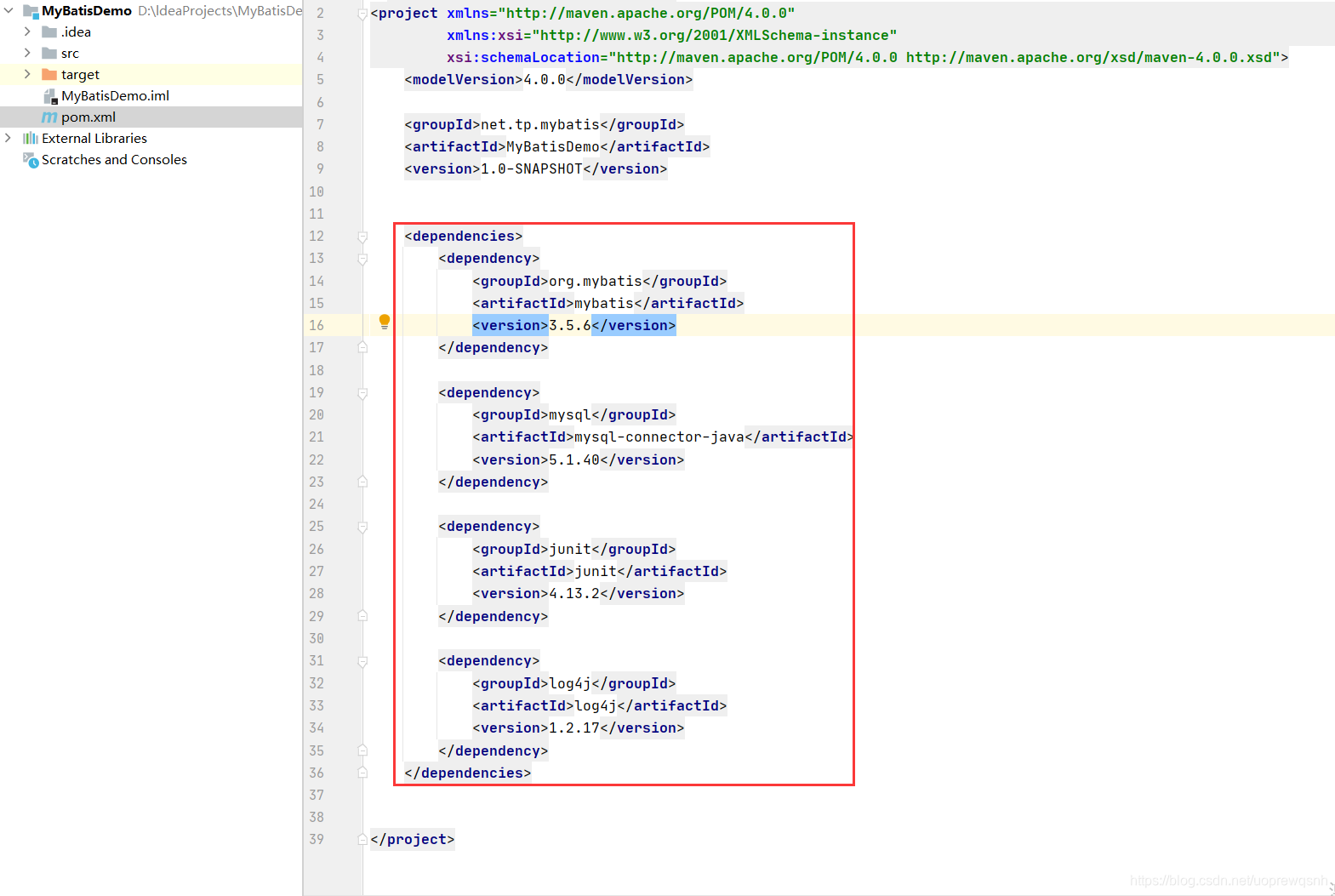This screenshot has height=896, width=1335.
Task: Click version 1.2.17 text
Action: pos(574,728)
